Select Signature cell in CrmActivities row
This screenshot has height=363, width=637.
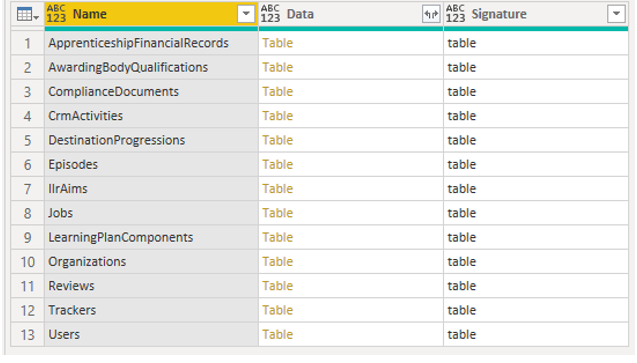536,116
